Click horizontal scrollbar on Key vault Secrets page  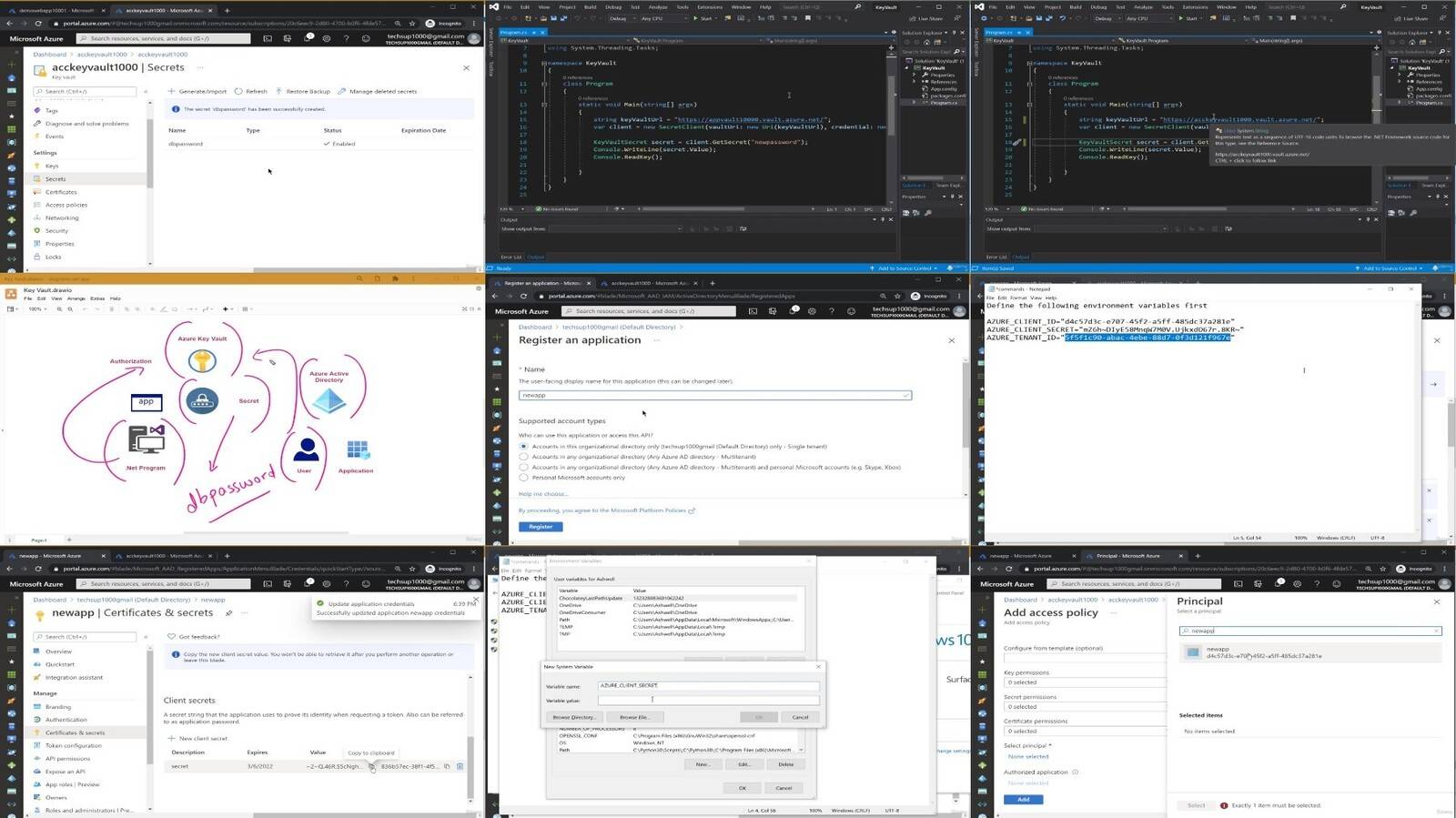tap(364, 269)
